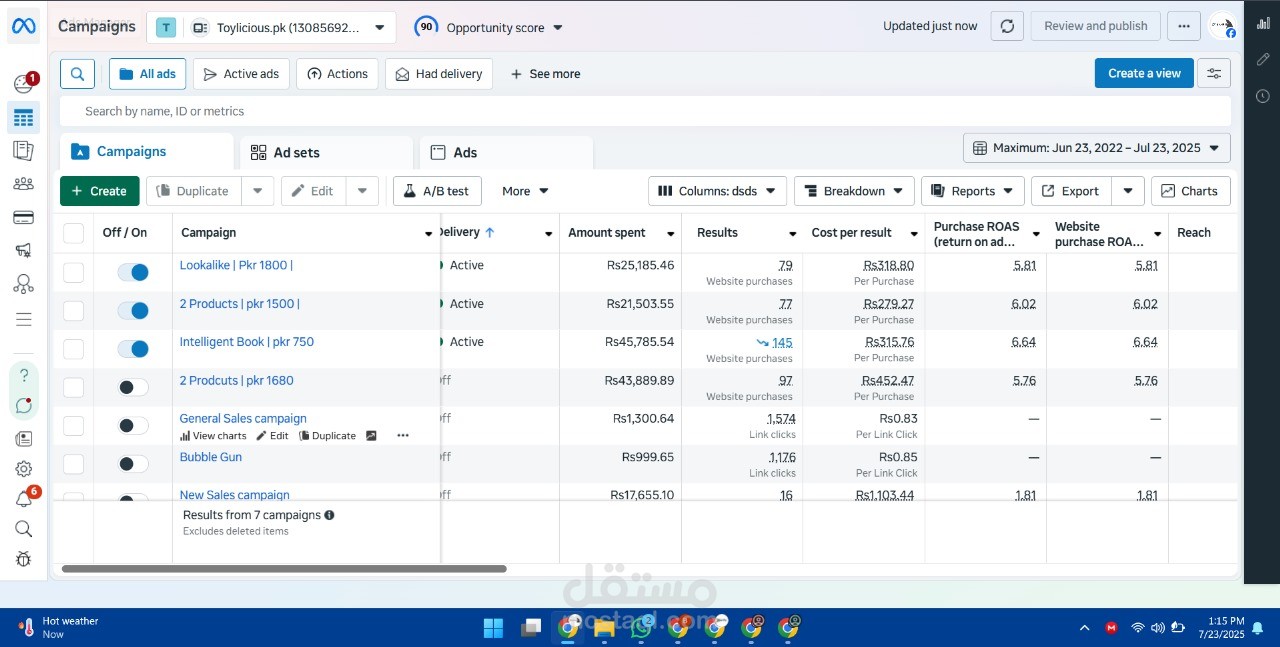Click the Refresh data icon button
1280x647 pixels.
[x=1007, y=26]
